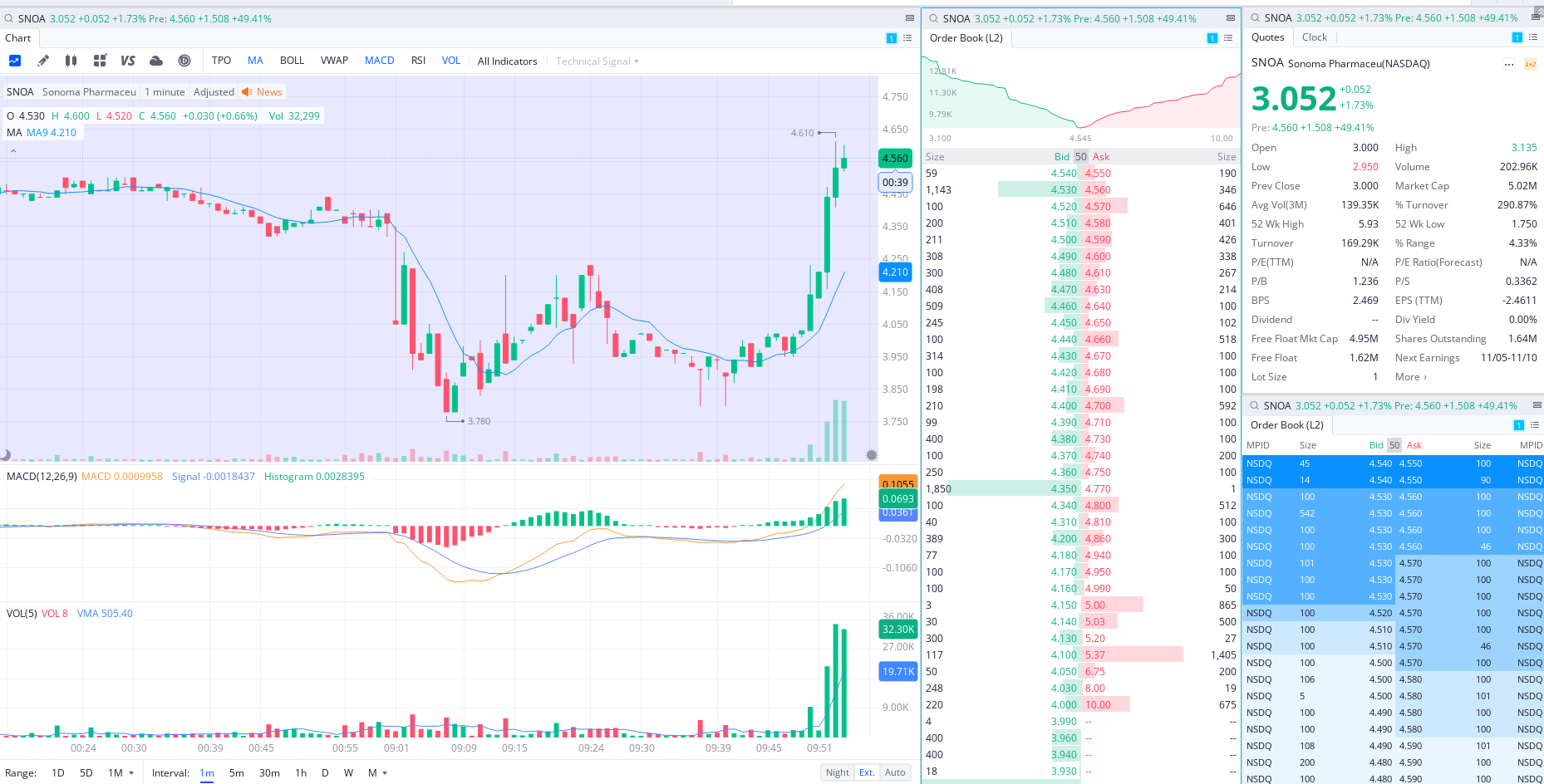The height and width of the screenshot is (784, 1544).
Task: Switch to the Clock tab
Action: 1315,37
